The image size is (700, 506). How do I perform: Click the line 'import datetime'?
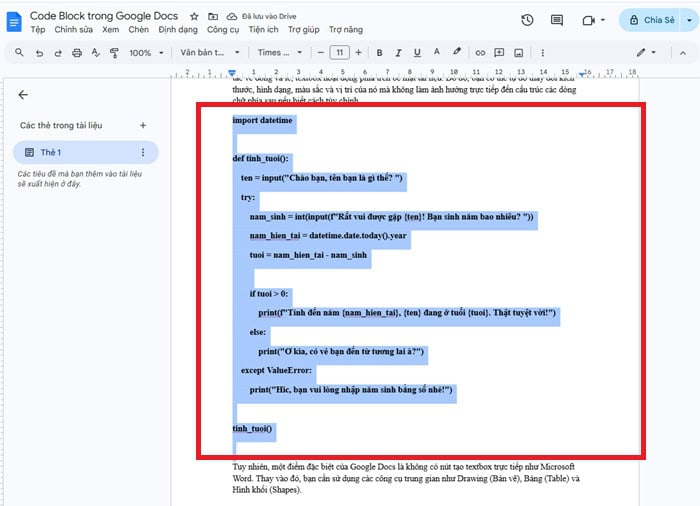click(x=262, y=120)
